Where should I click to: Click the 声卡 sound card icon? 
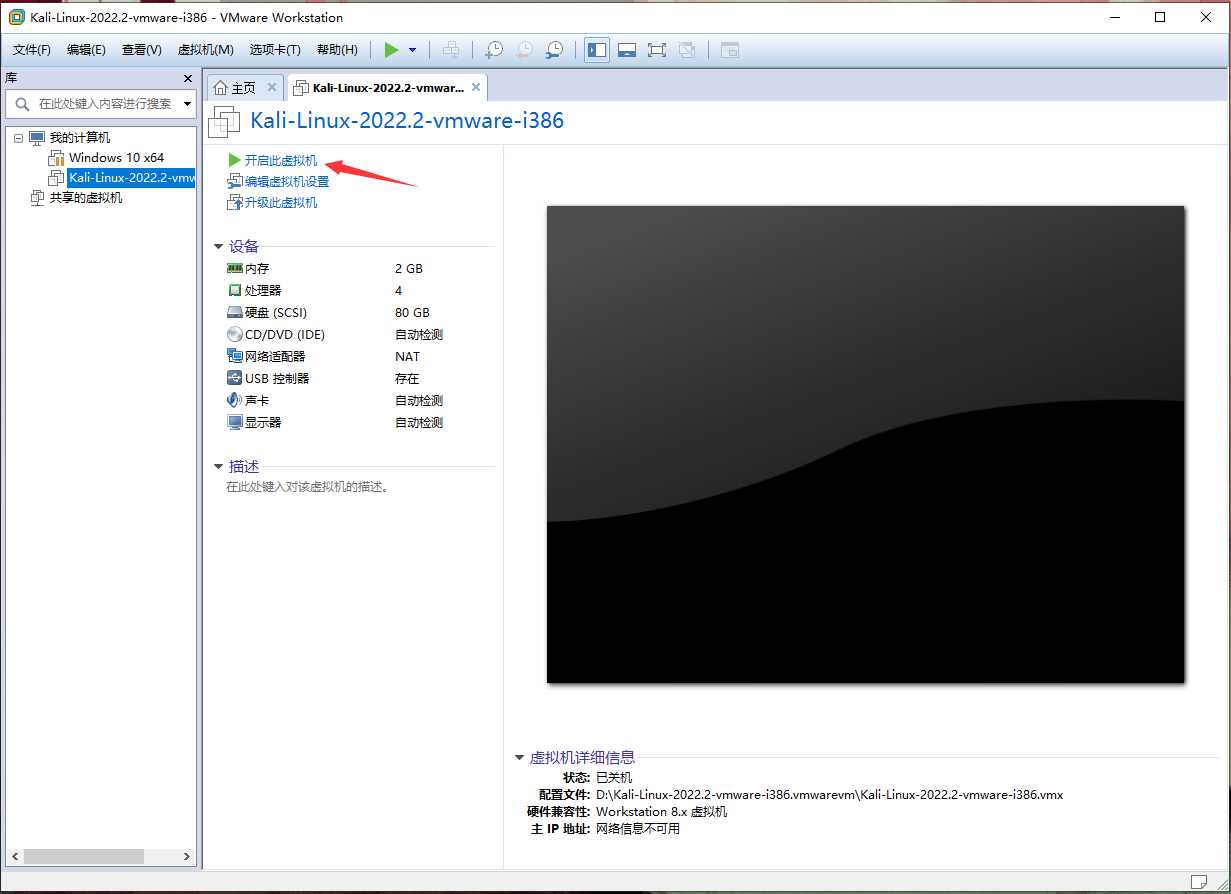click(235, 401)
